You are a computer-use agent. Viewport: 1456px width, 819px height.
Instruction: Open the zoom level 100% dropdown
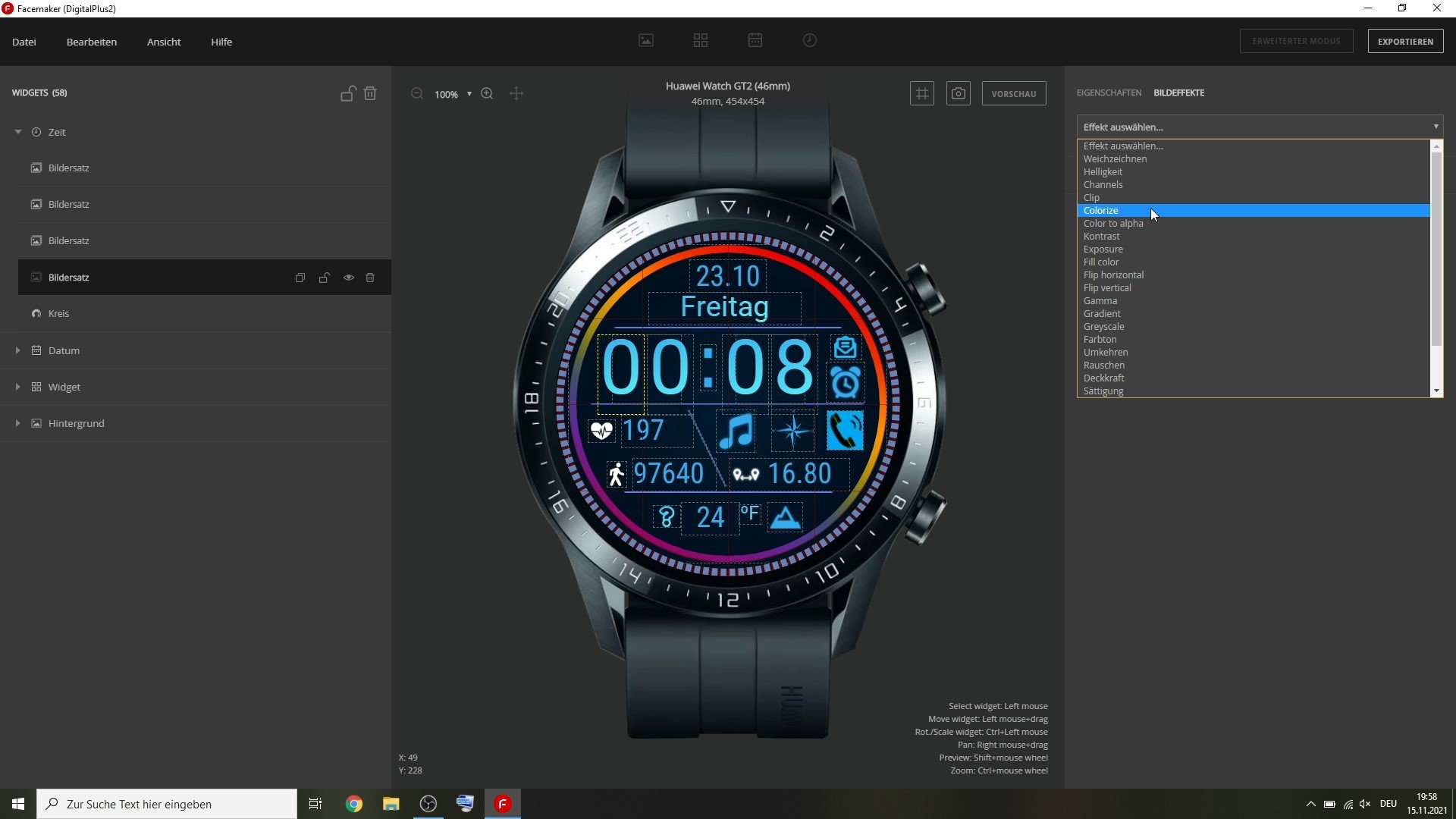tap(453, 95)
